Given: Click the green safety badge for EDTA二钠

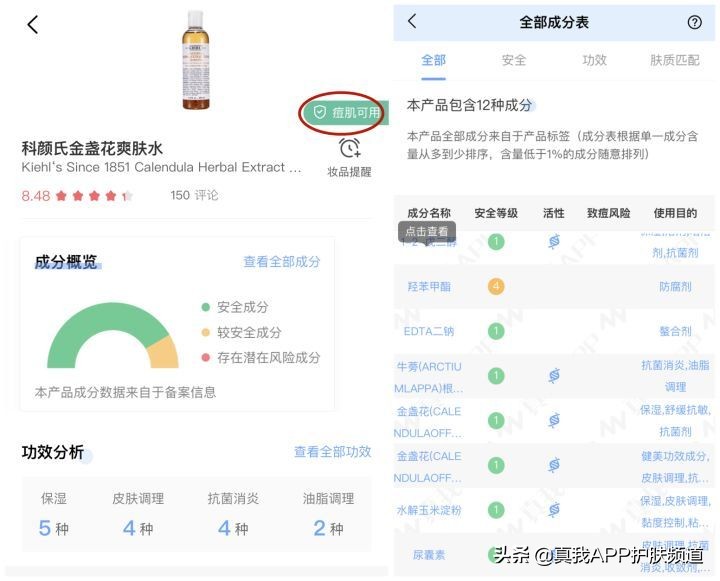Looking at the screenshot, I should 496,331.
